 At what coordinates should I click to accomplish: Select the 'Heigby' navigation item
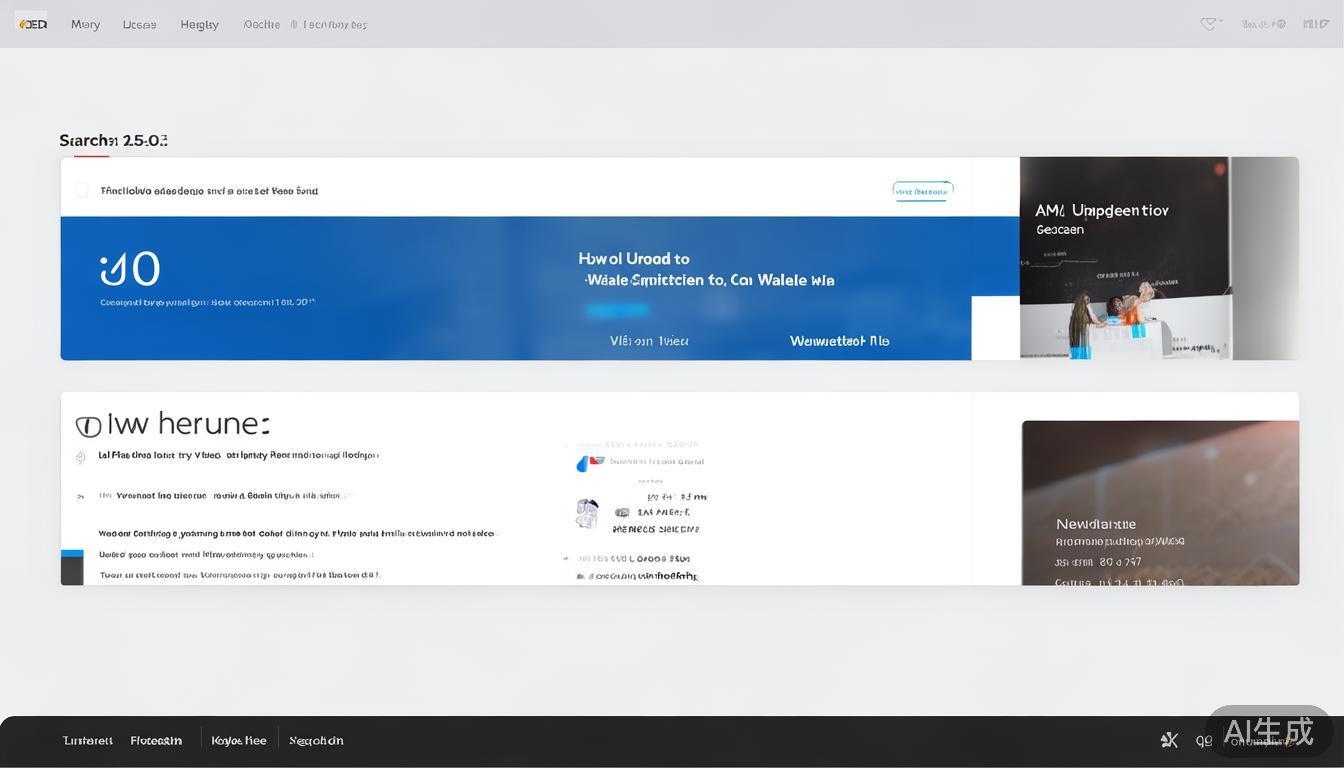tap(199, 24)
